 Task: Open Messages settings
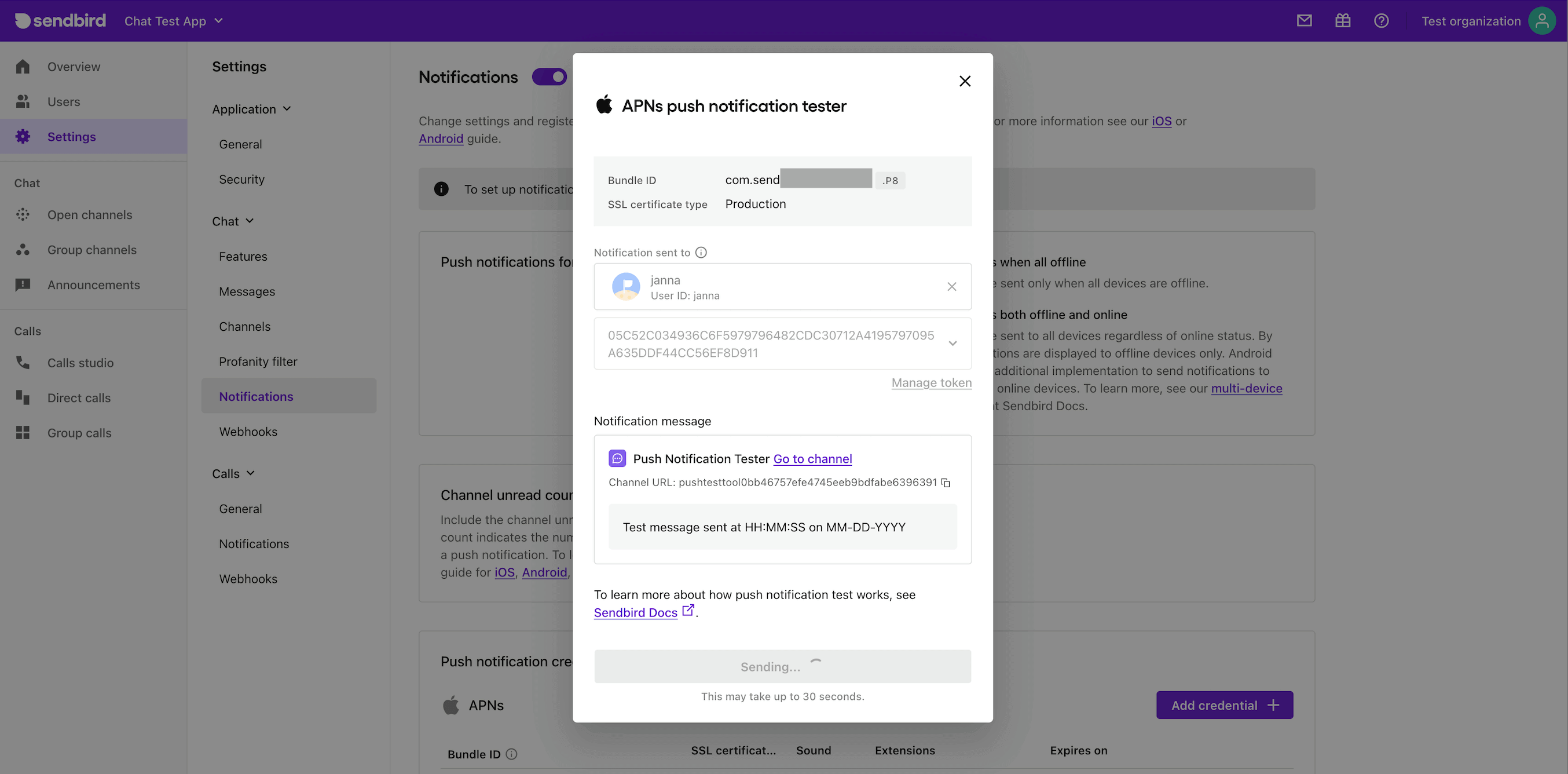point(247,291)
